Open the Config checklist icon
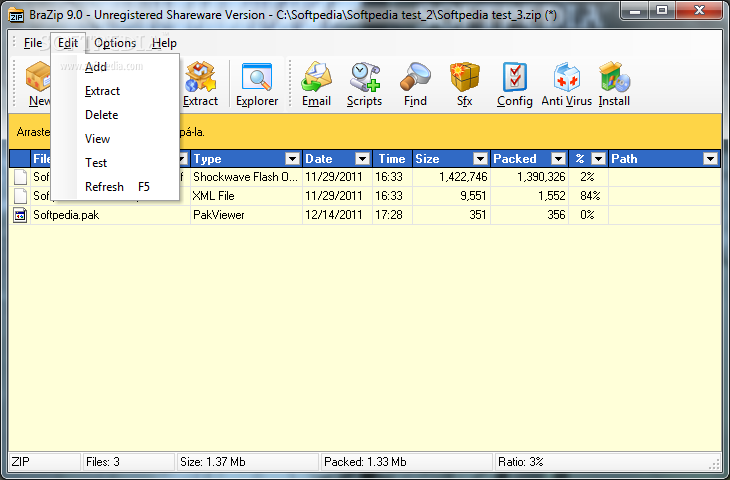The height and width of the screenshot is (480, 730). coord(514,77)
